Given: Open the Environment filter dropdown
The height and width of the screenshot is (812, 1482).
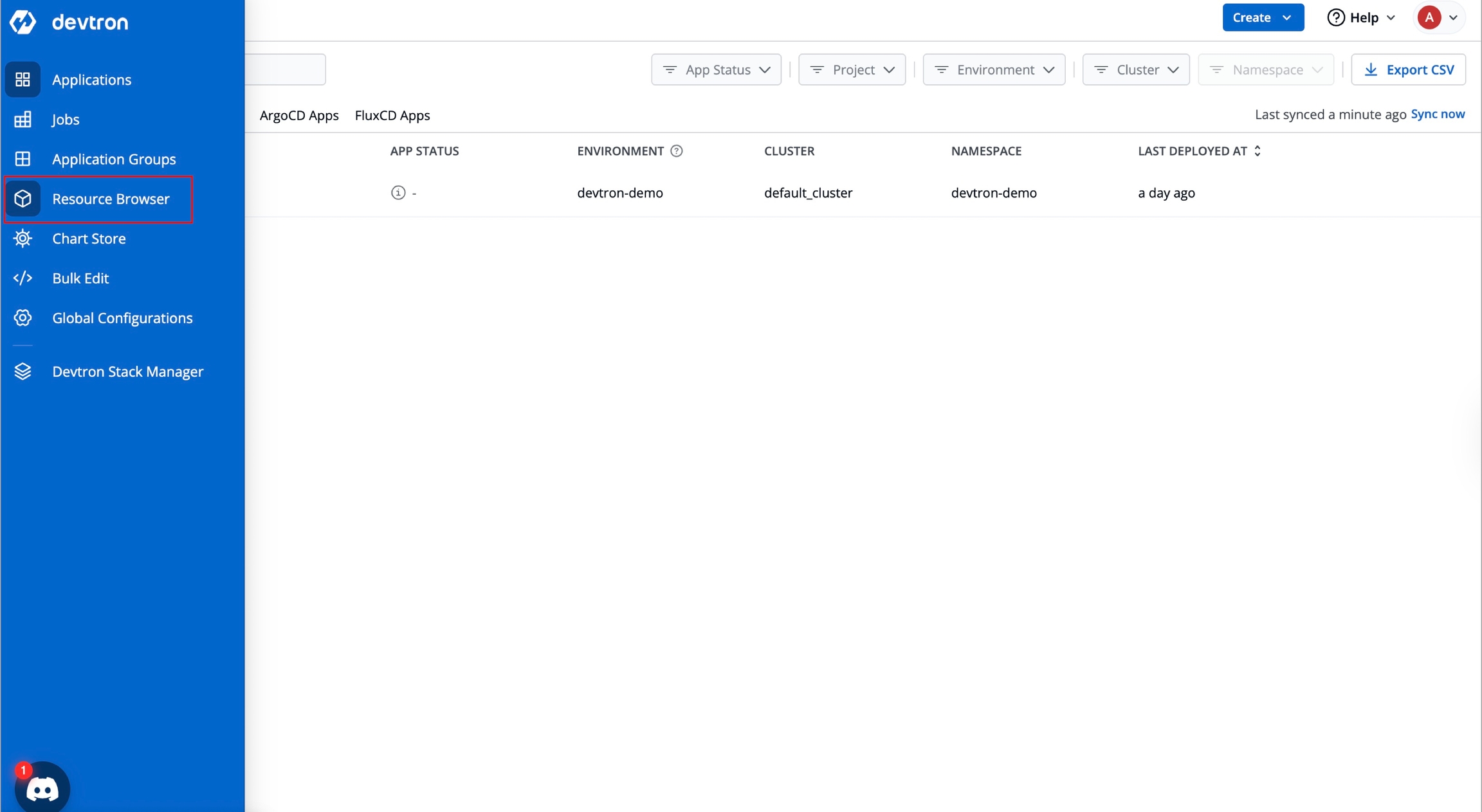Looking at the screenshot, I should coord(994,69).
